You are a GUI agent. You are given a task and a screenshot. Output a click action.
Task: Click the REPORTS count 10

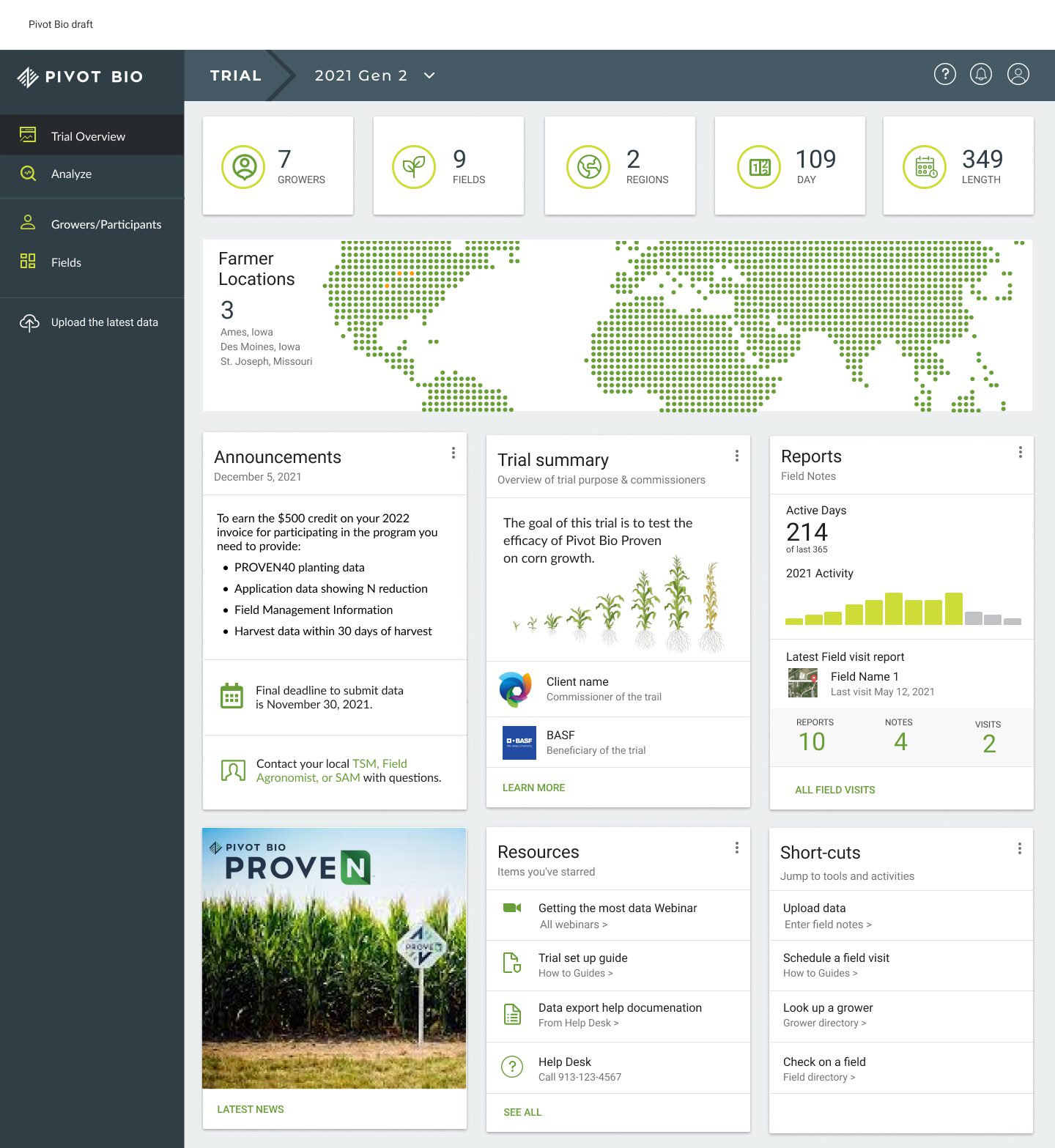812,741
